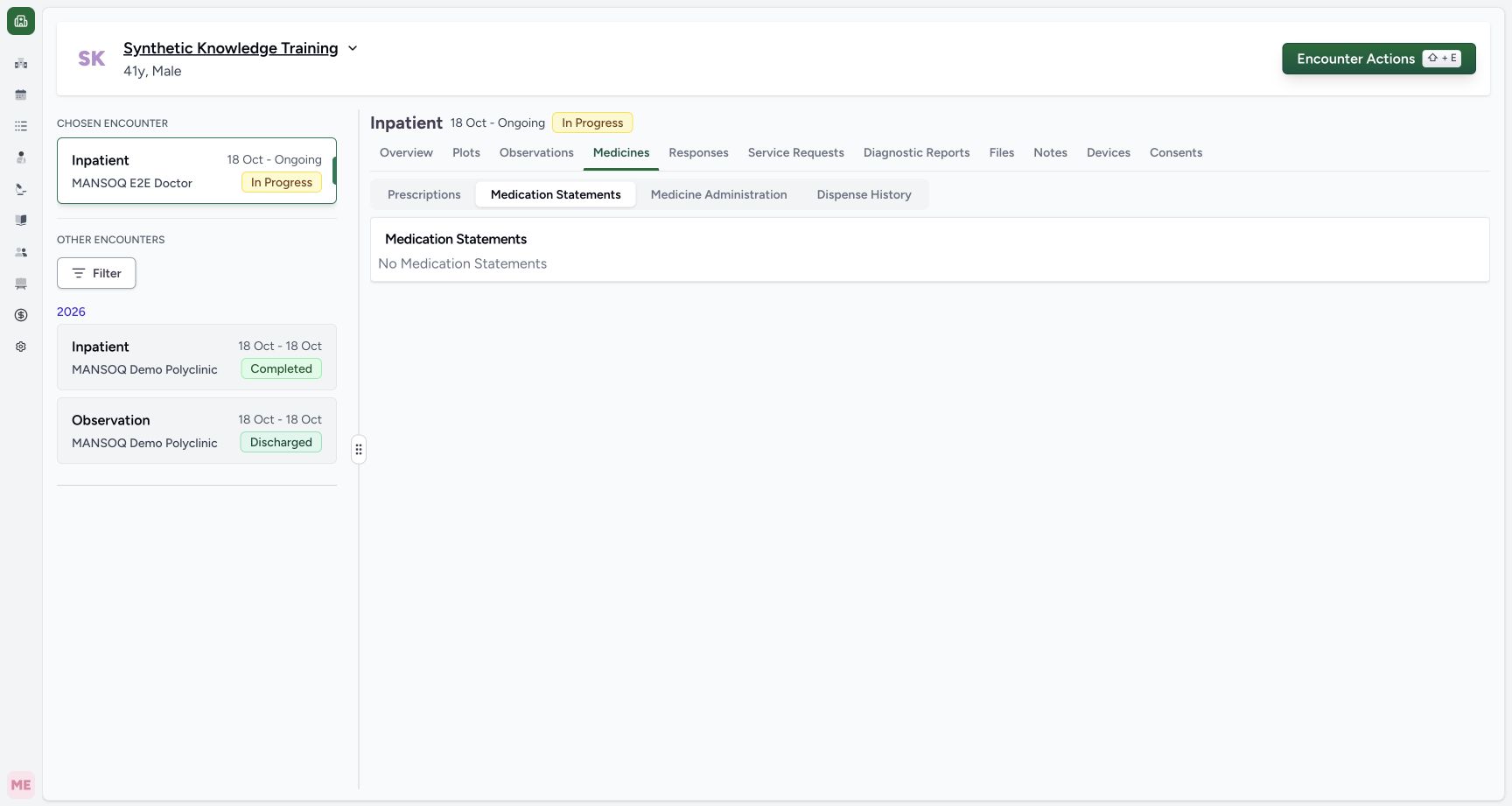Screen dimensions: 1512x806
Task: Click the Discharged status badge
Action: coord(281,442)
